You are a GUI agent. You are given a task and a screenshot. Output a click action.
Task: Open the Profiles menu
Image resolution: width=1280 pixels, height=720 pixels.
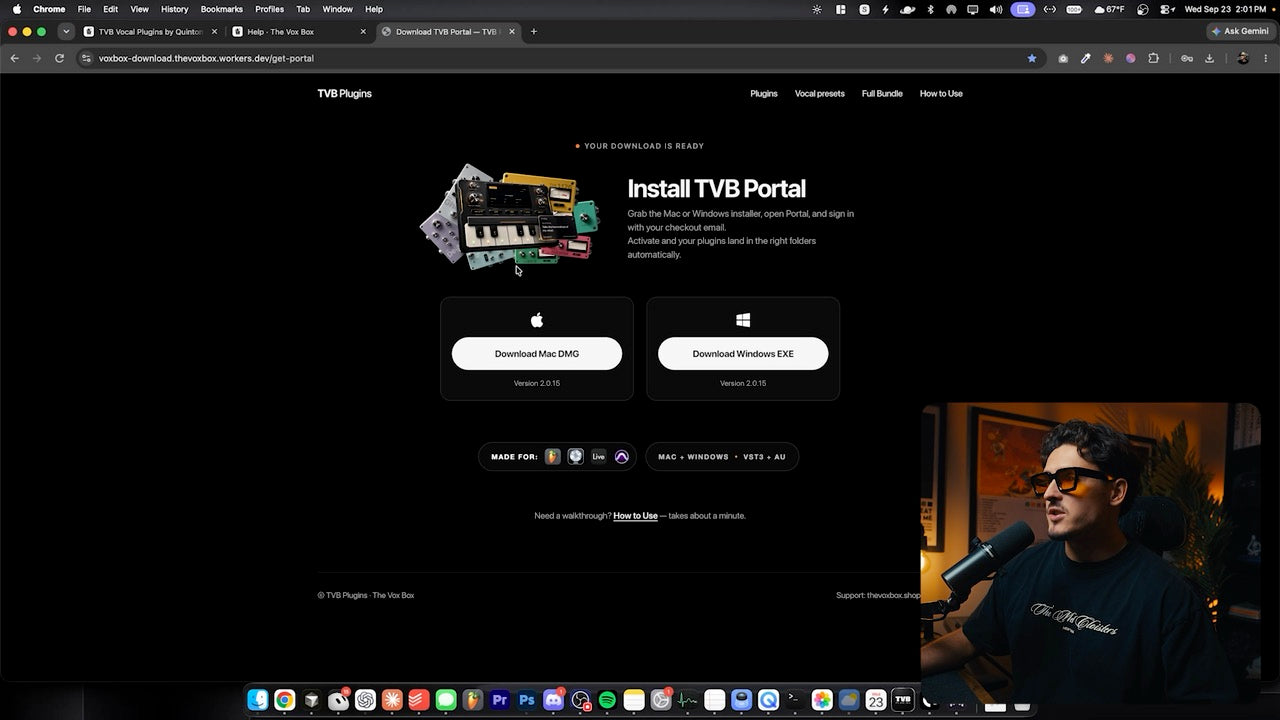[270, 9]
